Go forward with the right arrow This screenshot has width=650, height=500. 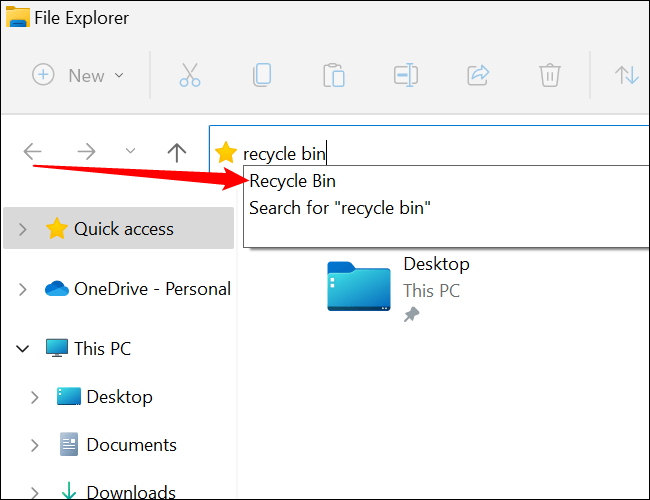[87, 152]
